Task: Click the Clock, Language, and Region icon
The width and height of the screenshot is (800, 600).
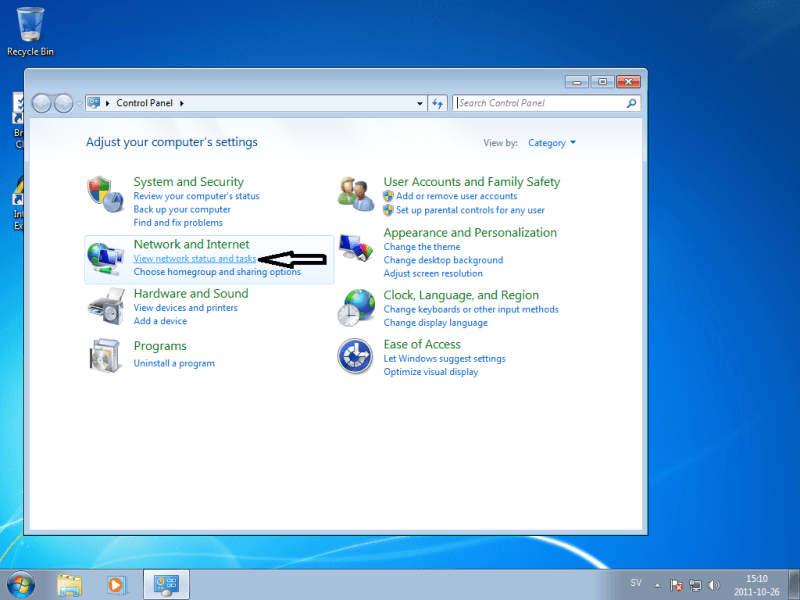Action: pyautogui.click(x=356, y=308)
